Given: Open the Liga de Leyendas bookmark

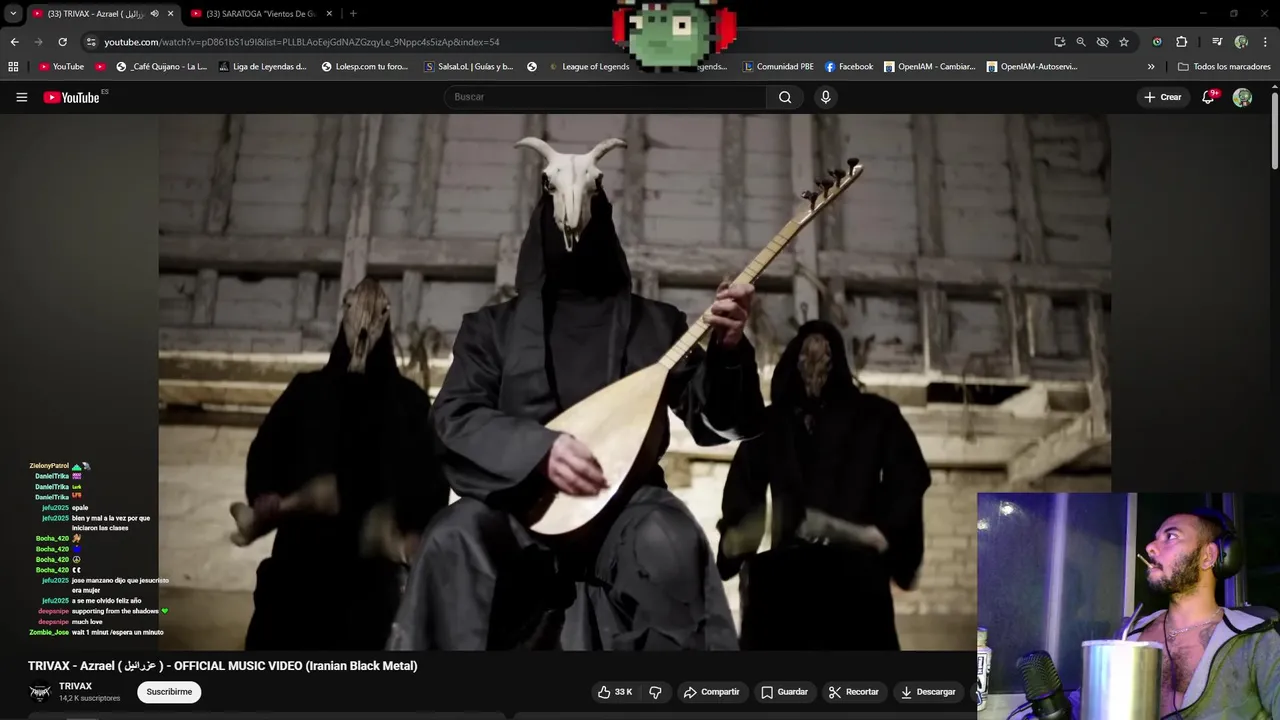Looking at the screenshot, I should tap(263, 67).
